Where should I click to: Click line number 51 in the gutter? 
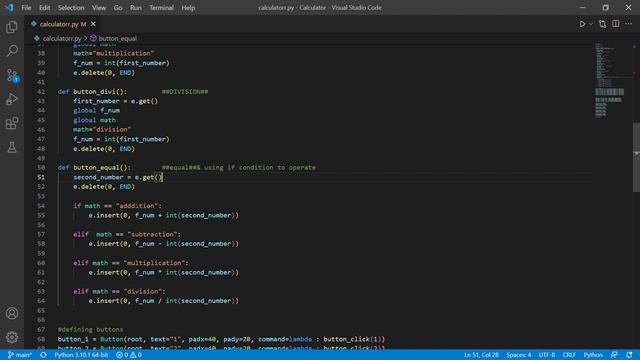click(x=41, y=177)
